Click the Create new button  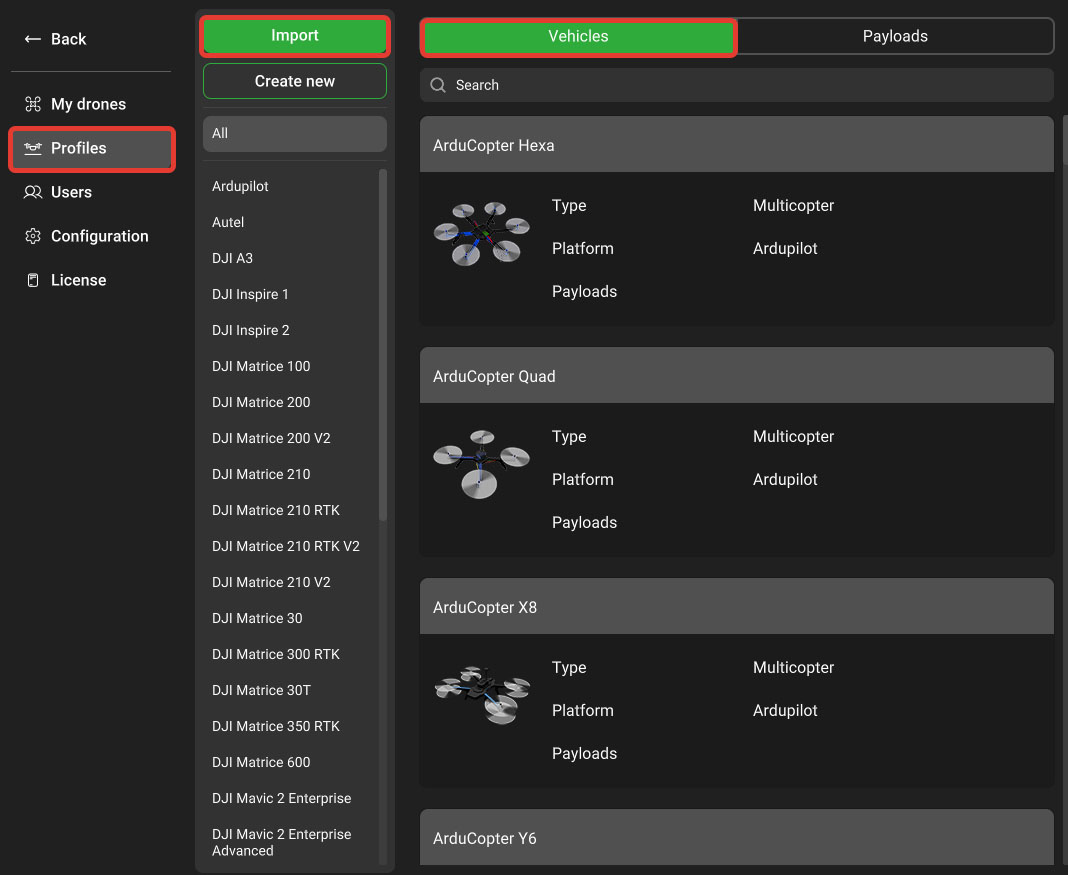295,81
